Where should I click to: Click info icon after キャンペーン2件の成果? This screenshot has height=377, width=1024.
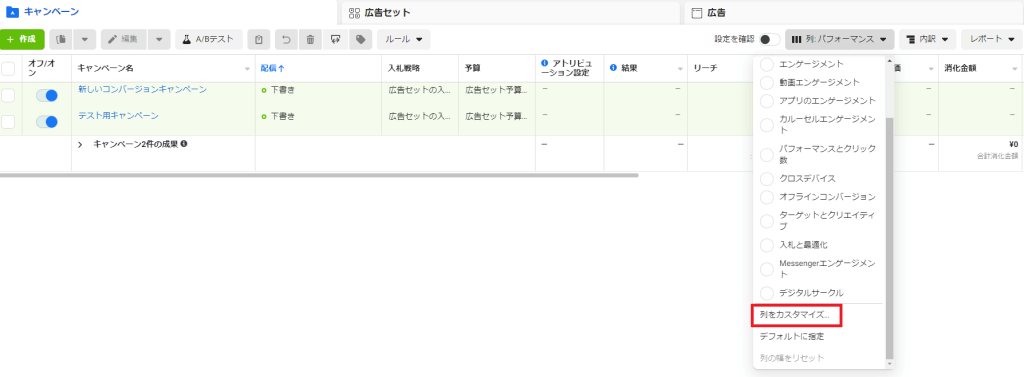coord(184,144)
